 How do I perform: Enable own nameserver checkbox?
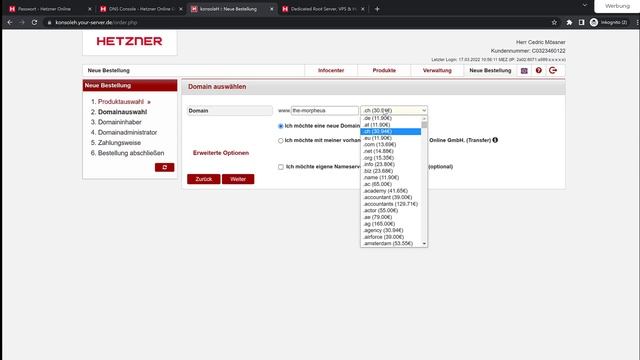click(281, 167)
